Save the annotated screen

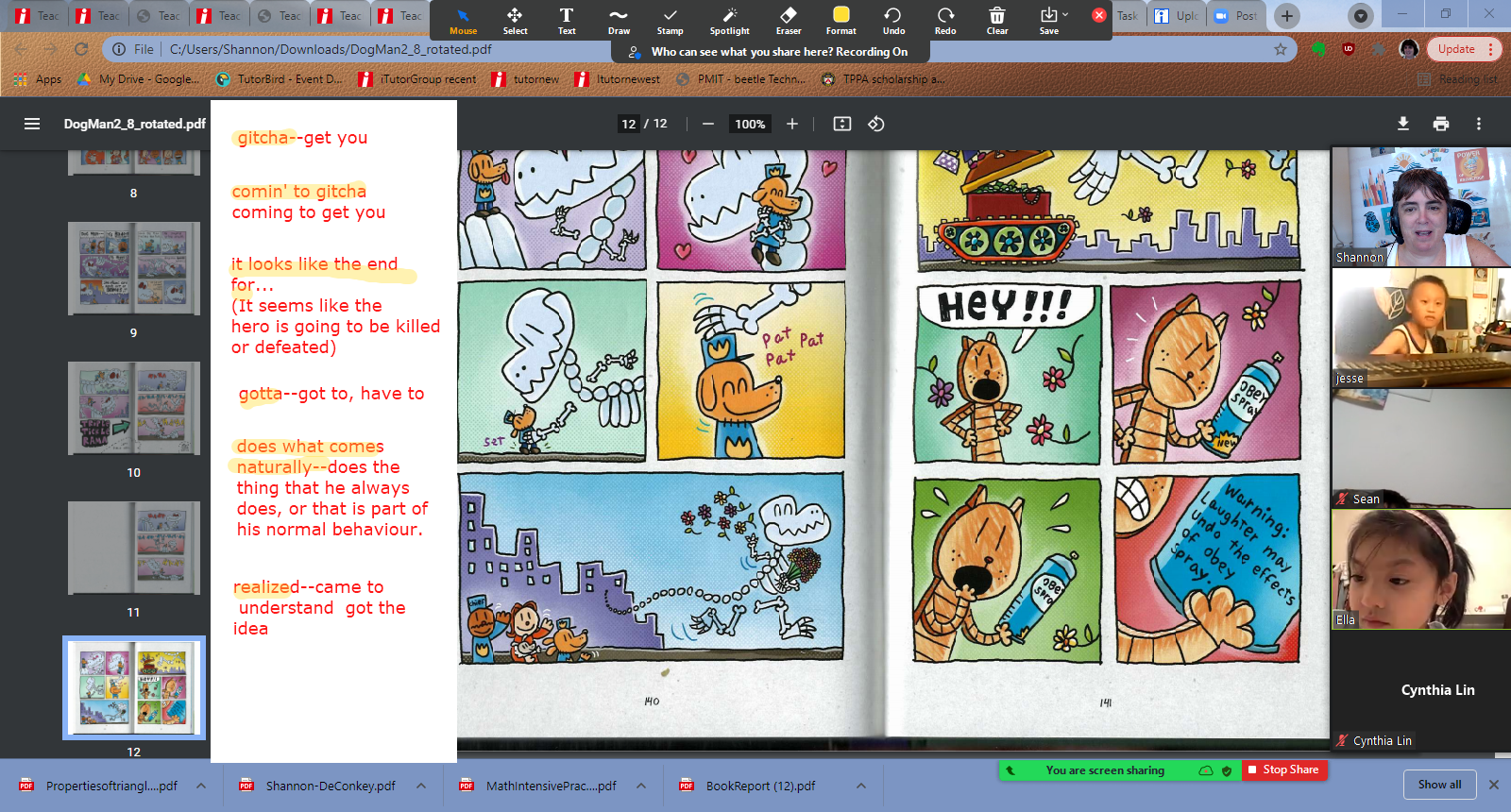(x=1048, y=21)
